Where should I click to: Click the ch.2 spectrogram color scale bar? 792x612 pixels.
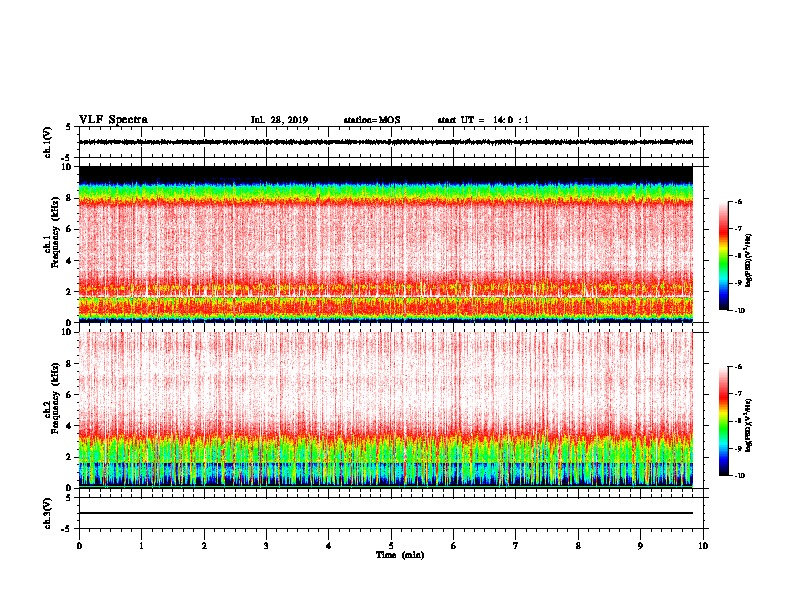click(x=724, y=421)
